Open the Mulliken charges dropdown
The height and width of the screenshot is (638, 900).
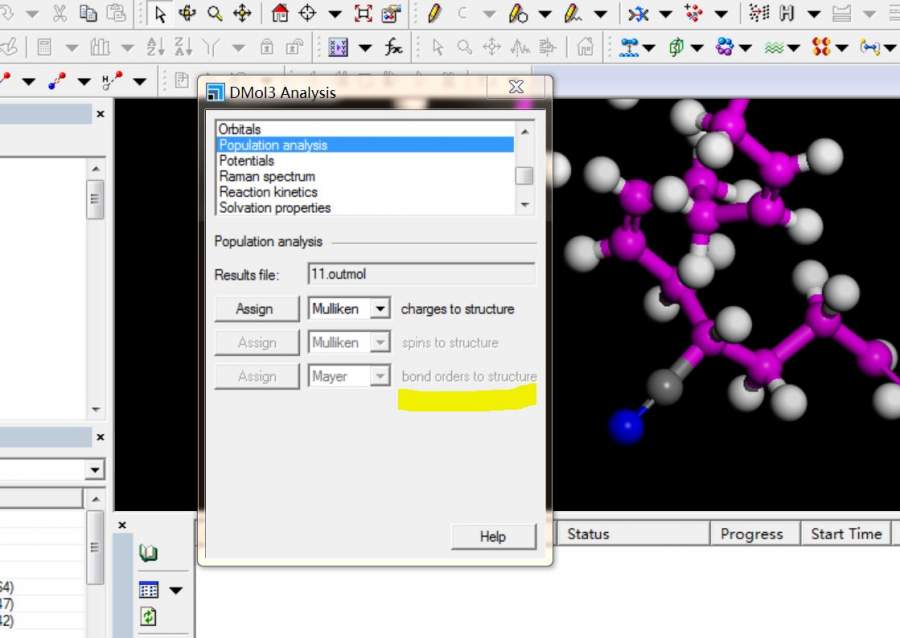pos(379,309)
